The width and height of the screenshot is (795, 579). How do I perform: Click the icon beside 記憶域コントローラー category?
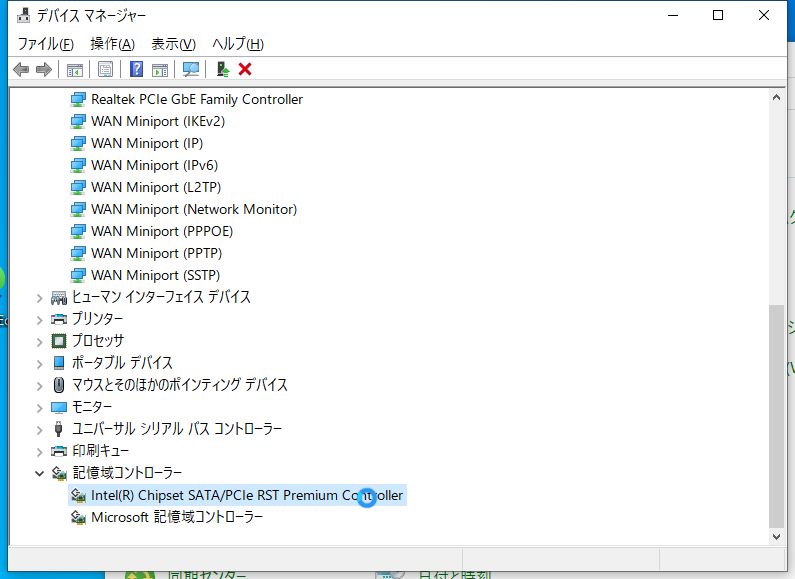pos(59,473)
